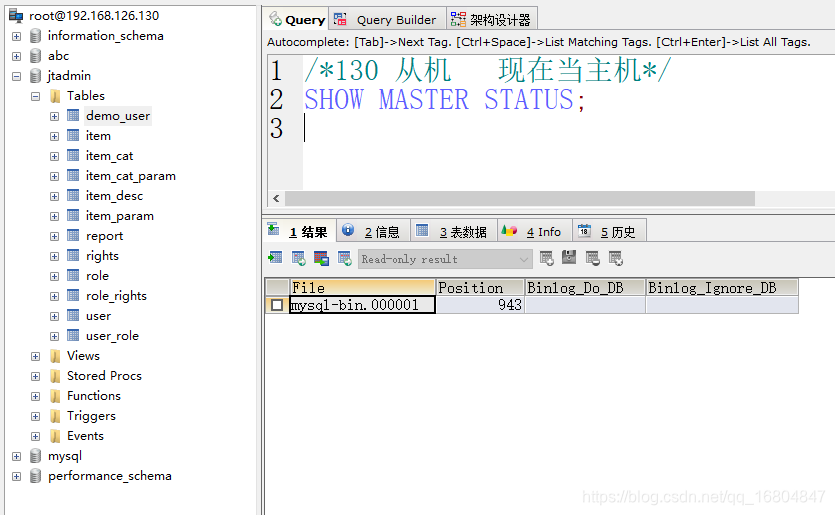
Task: Click the delete row grid icon
Action: [593, 258]
